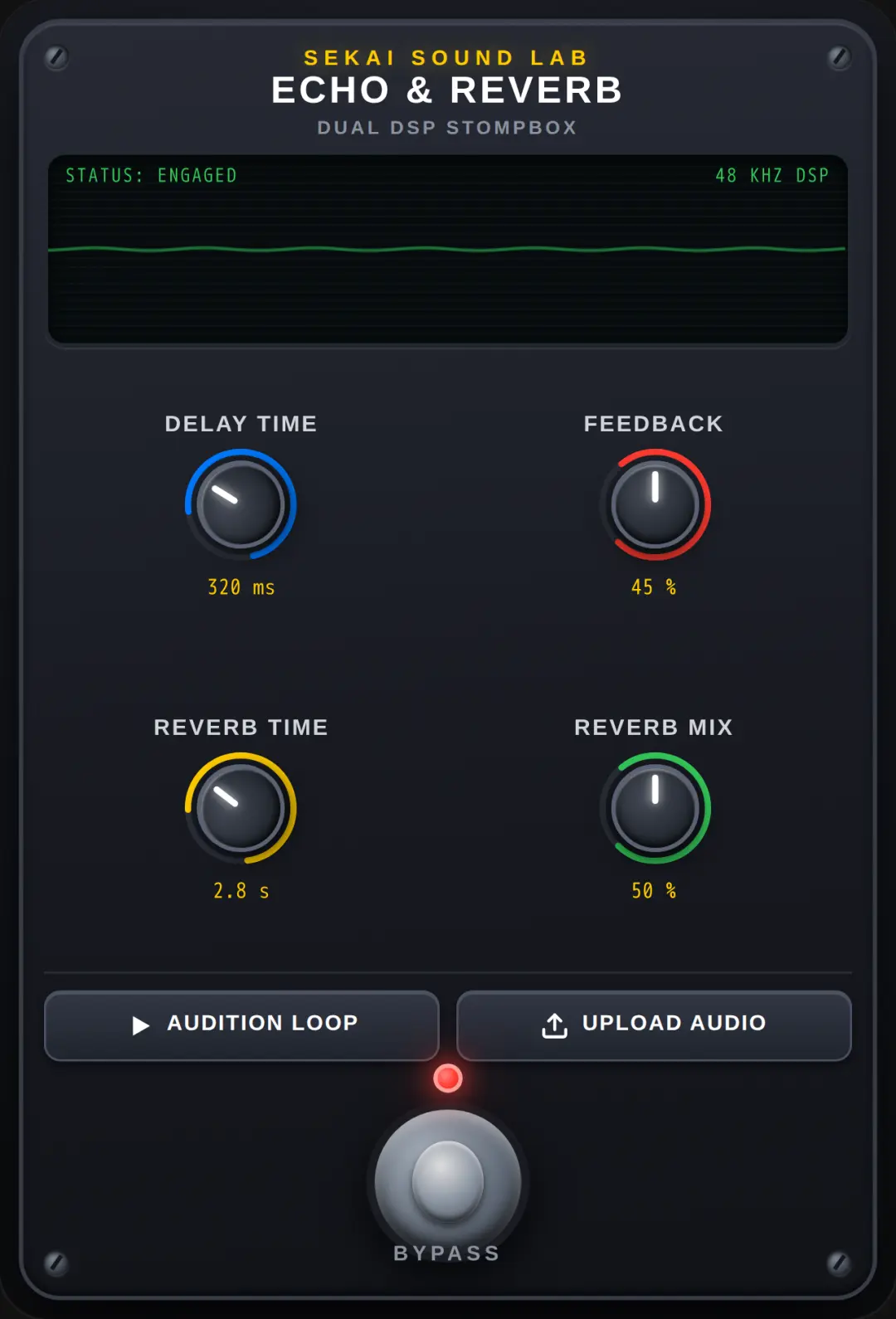Click the 'DELAY TIME' label
This screenshot has width=896, height=1319.
[x=241, y=424]
